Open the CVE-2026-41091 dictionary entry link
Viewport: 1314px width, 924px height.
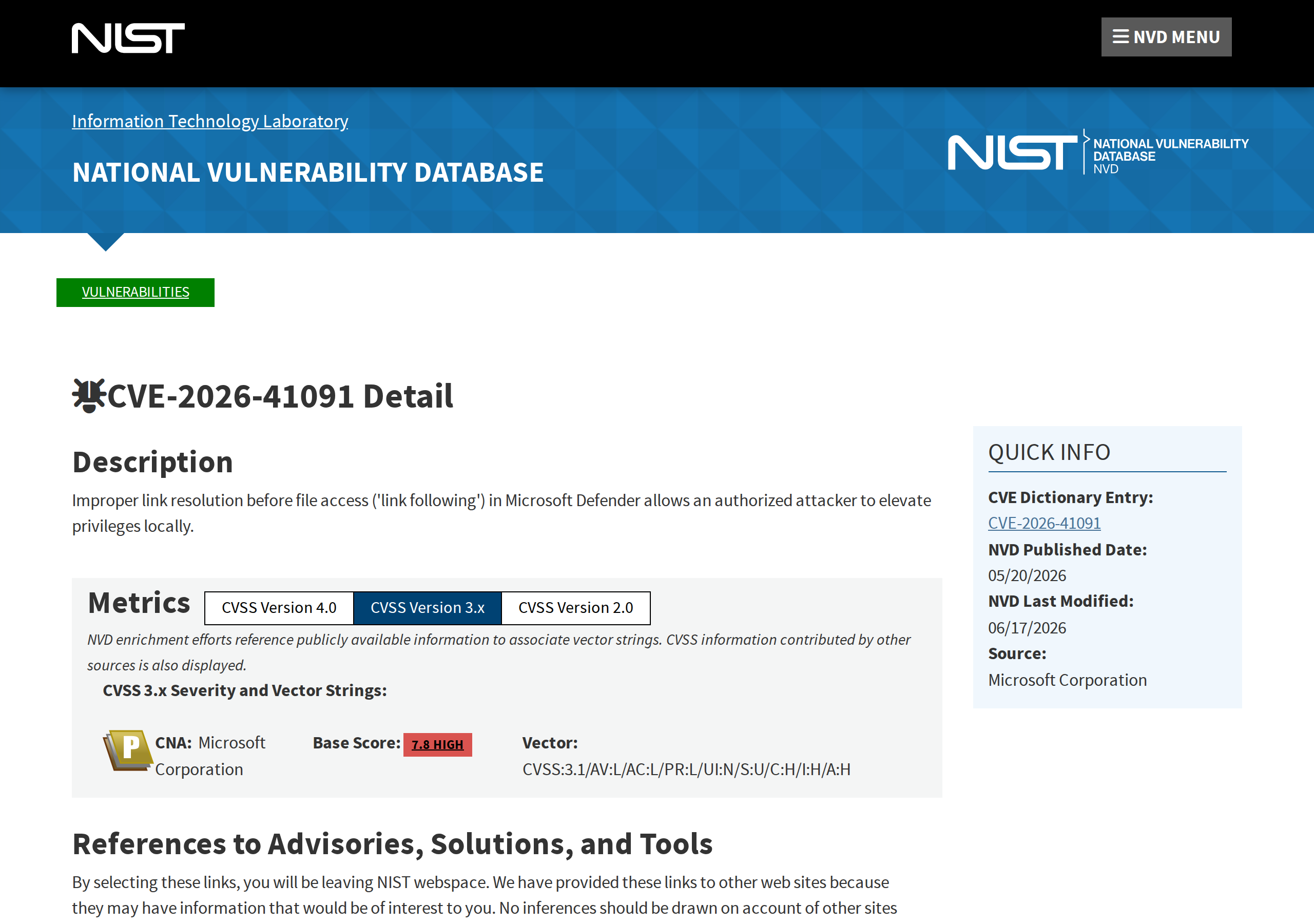[1044, 523]
